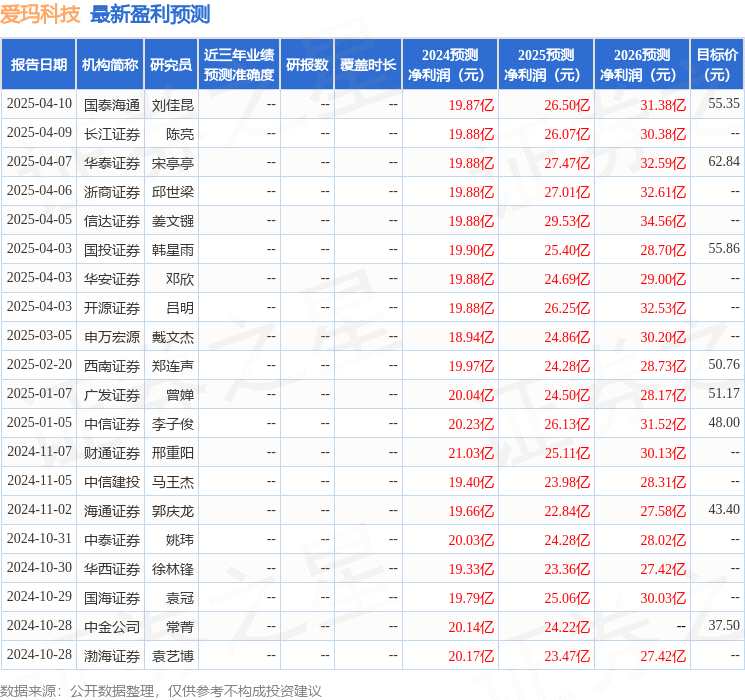Image resolution: width=745 pixels, height=700 pixels.
Task: Click target price 50.76
Action: [724, 364]
